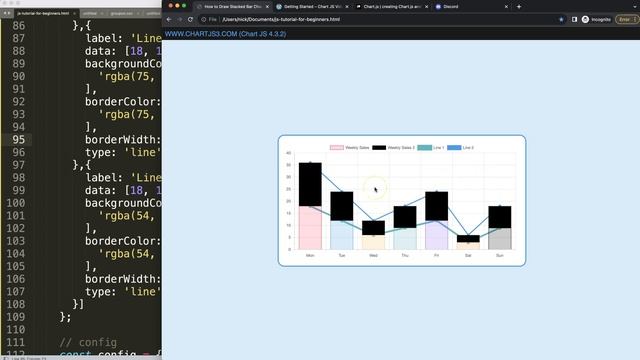The height and width of the screenshot is (360, 640).
Task: Click 'borderColor:' on line 103
Action: (x=123, y=241)
